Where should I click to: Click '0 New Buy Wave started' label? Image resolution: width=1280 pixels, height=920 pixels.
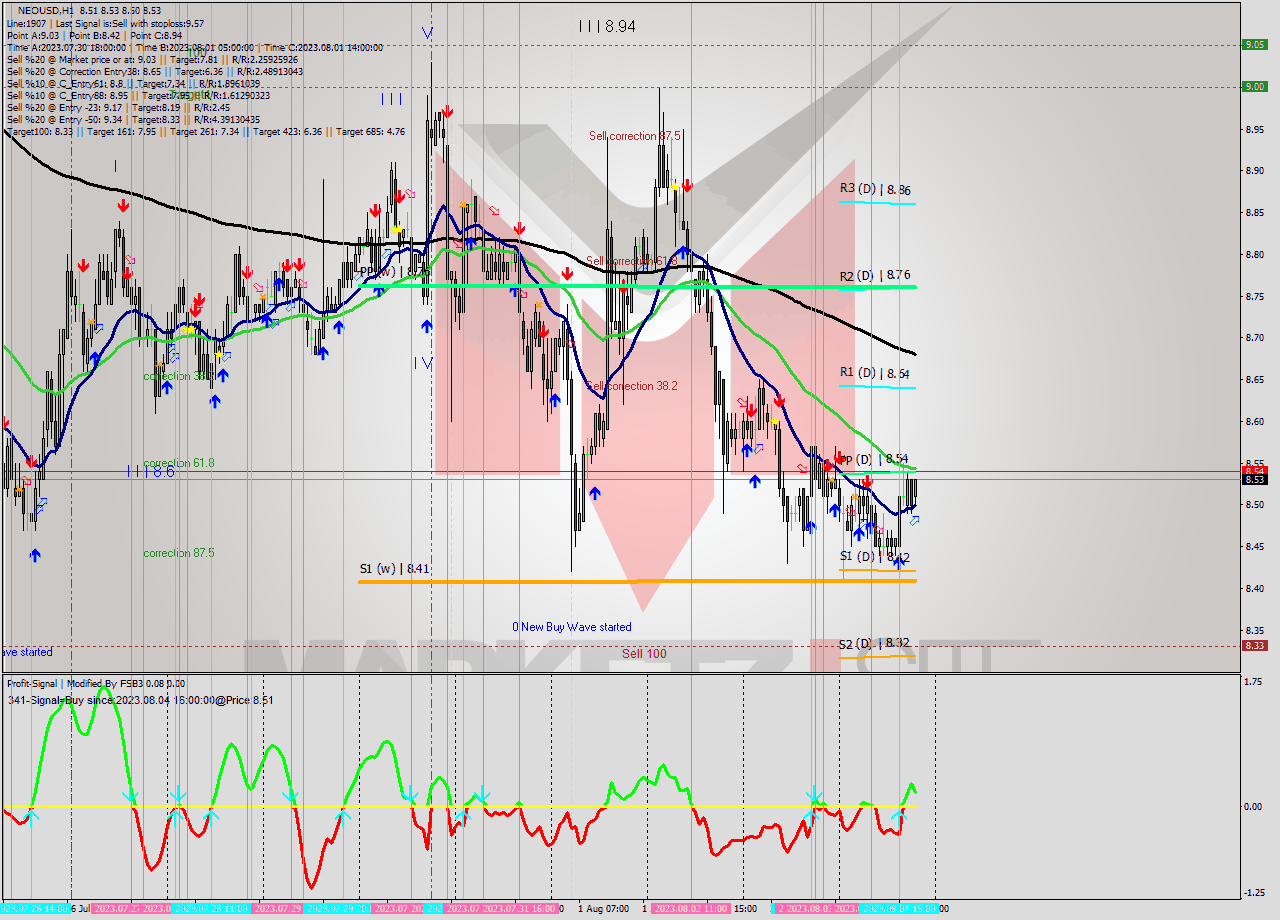[572, 627]
